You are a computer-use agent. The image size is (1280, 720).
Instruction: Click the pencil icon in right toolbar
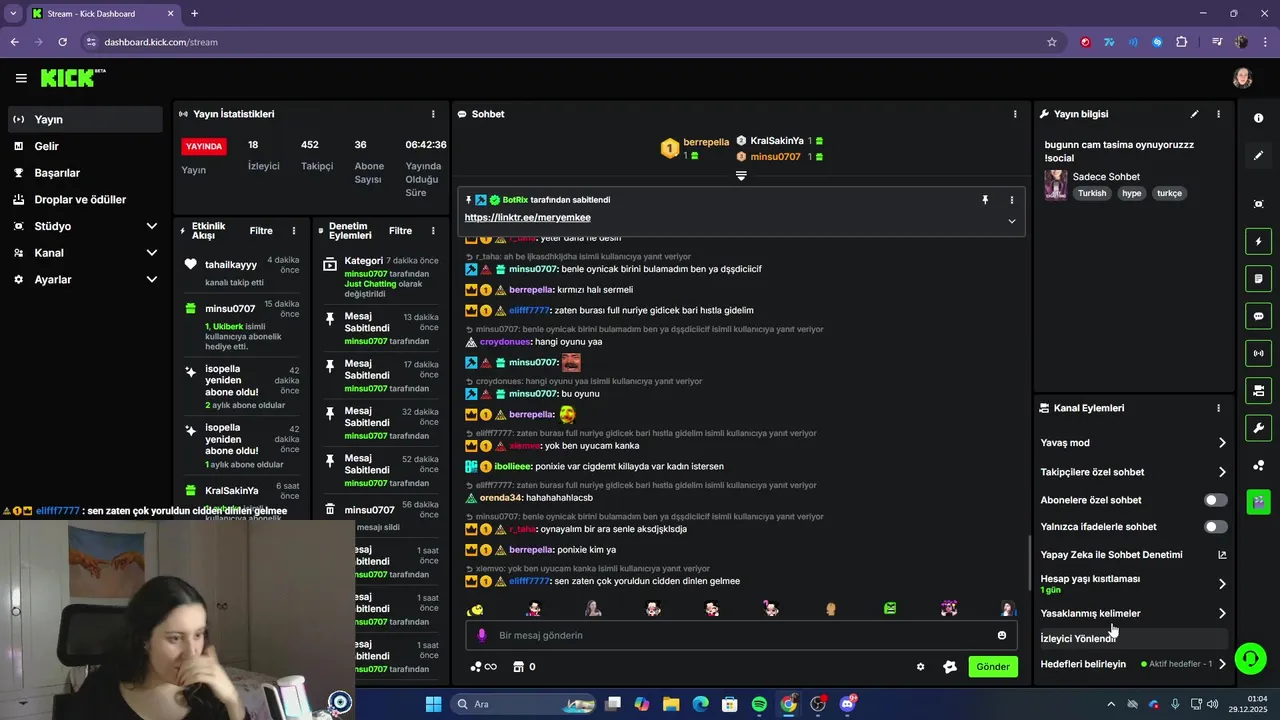click(x=1258, y=156)
